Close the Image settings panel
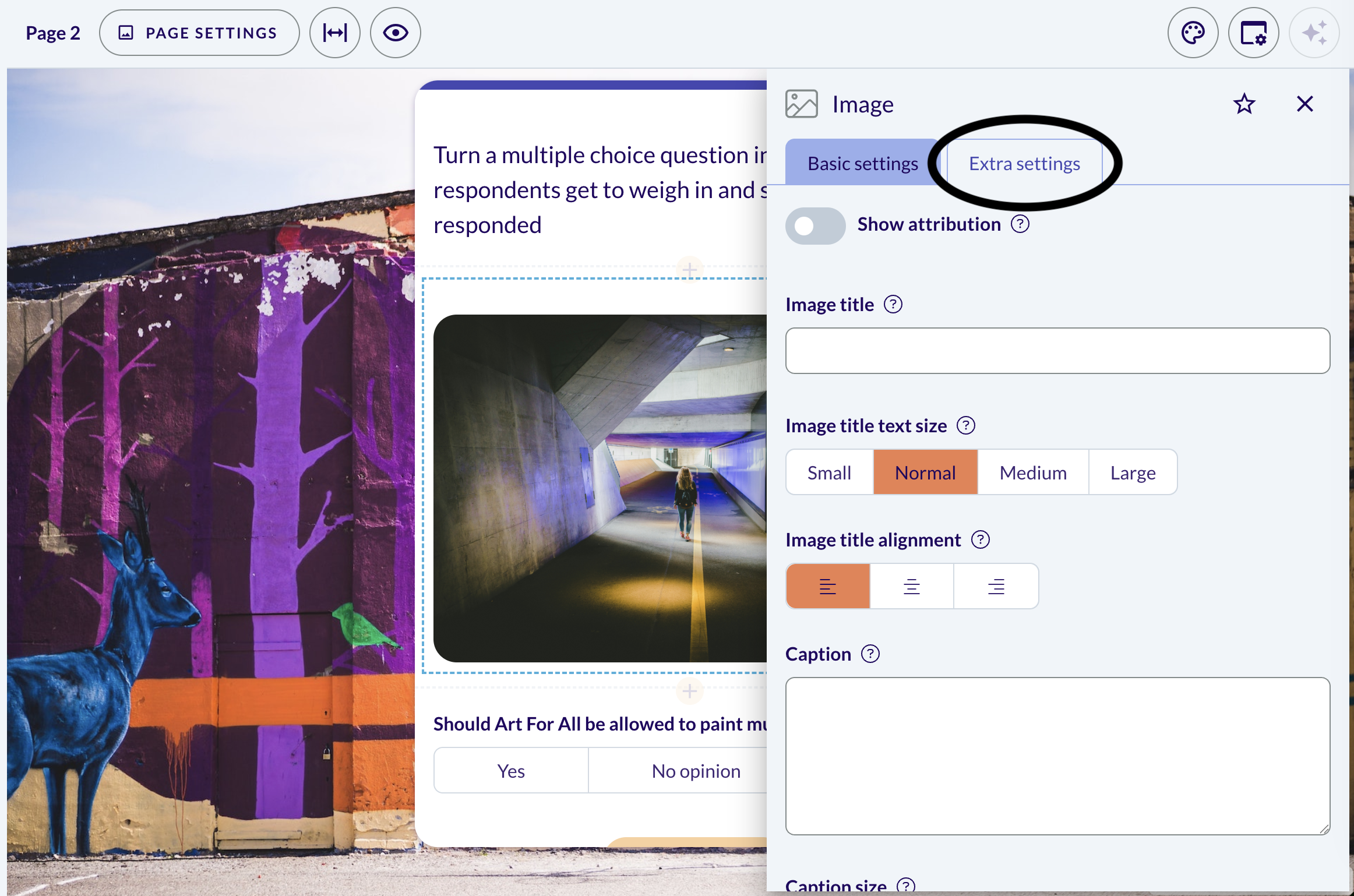The image size is (1354, 896). point(1305,104)
